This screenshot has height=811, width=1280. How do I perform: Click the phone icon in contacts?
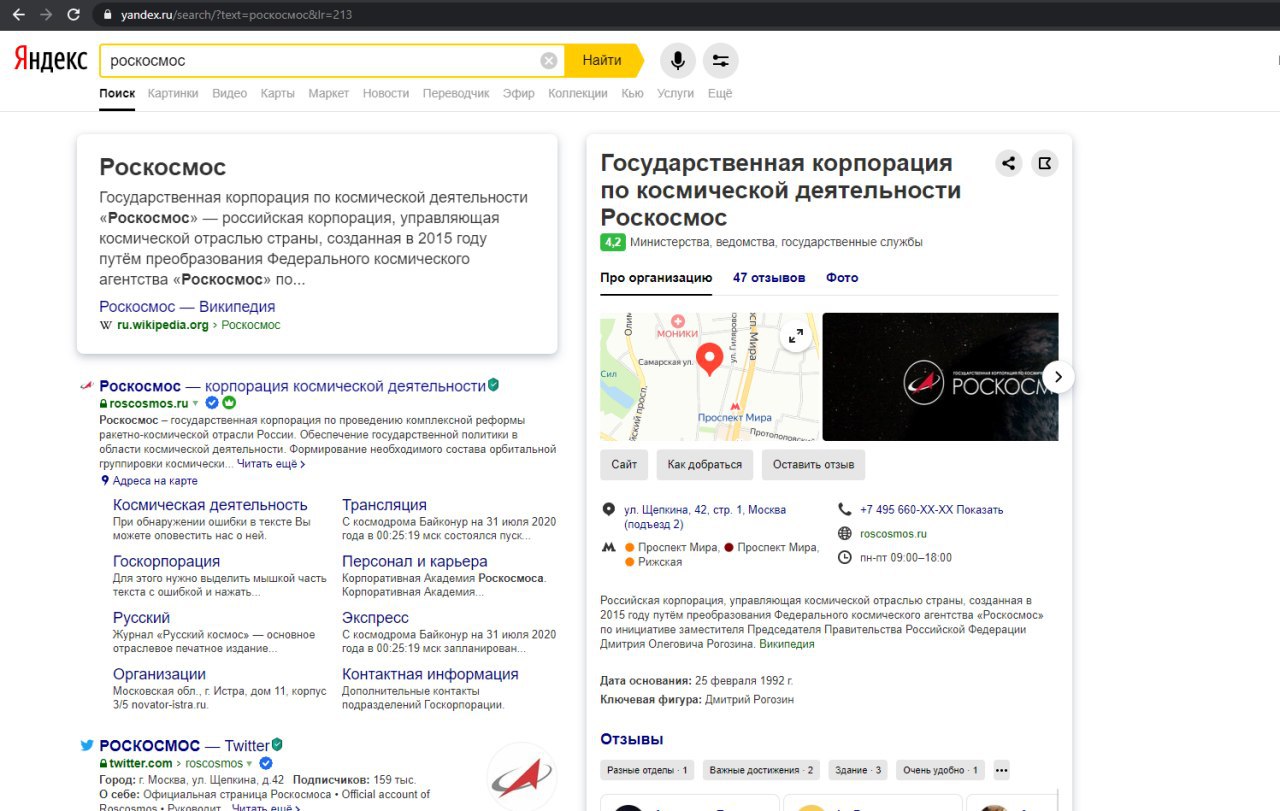point(845,509)
